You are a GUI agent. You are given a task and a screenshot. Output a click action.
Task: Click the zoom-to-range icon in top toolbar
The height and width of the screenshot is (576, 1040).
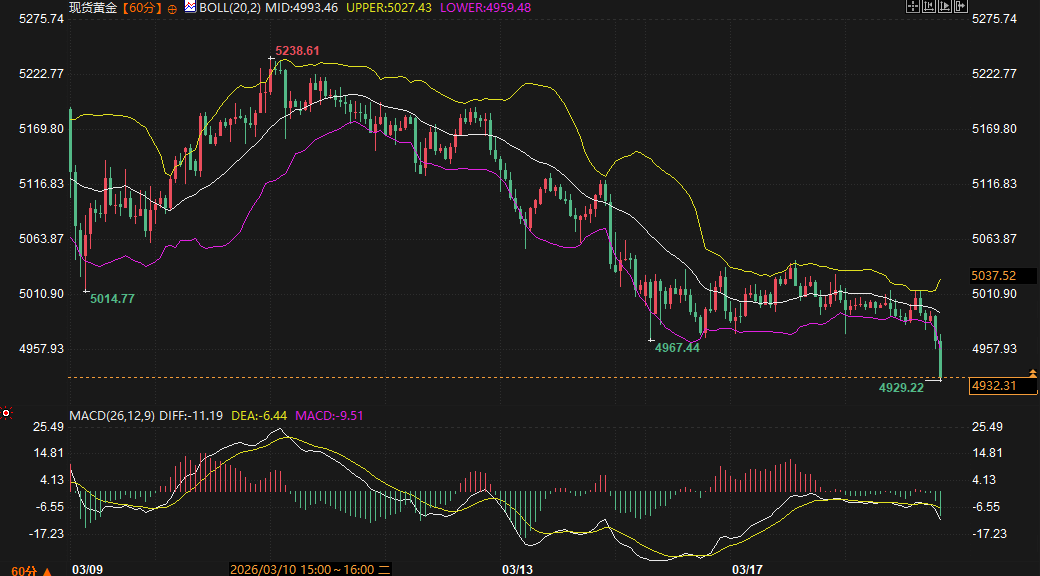[929, 6]
